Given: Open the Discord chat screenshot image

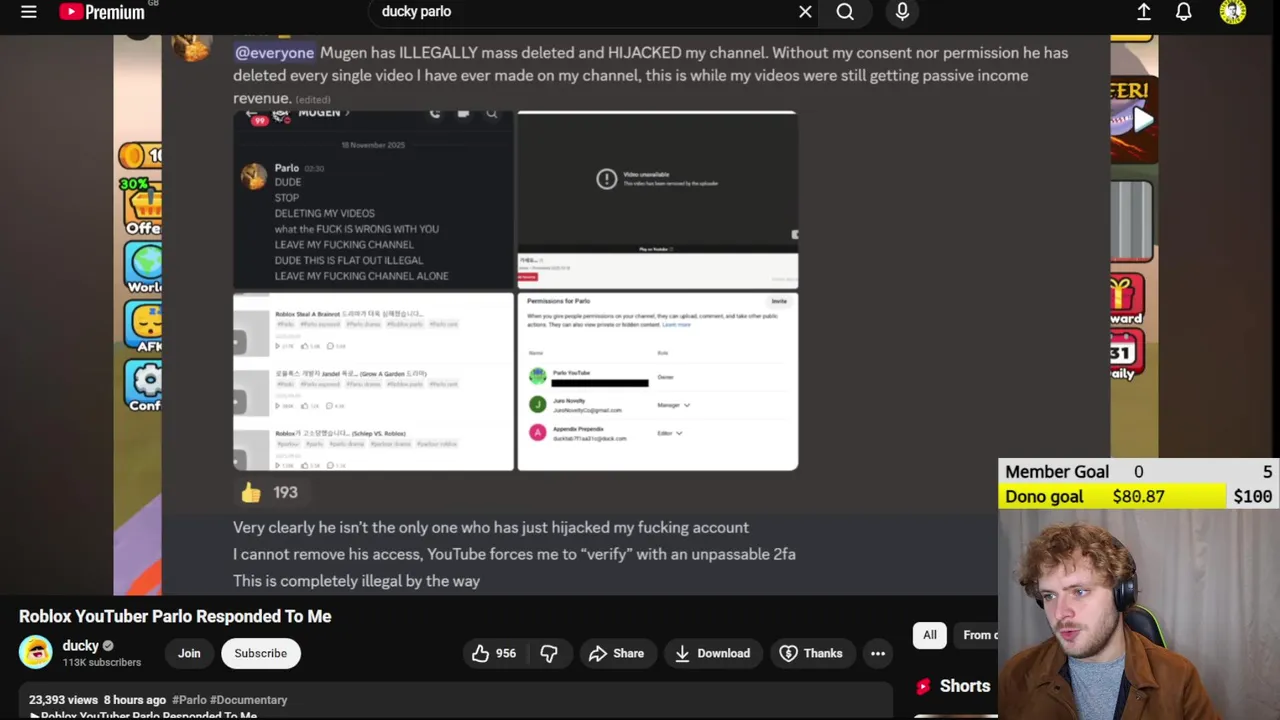Looking at the screenshot, I should coord(373,200).
